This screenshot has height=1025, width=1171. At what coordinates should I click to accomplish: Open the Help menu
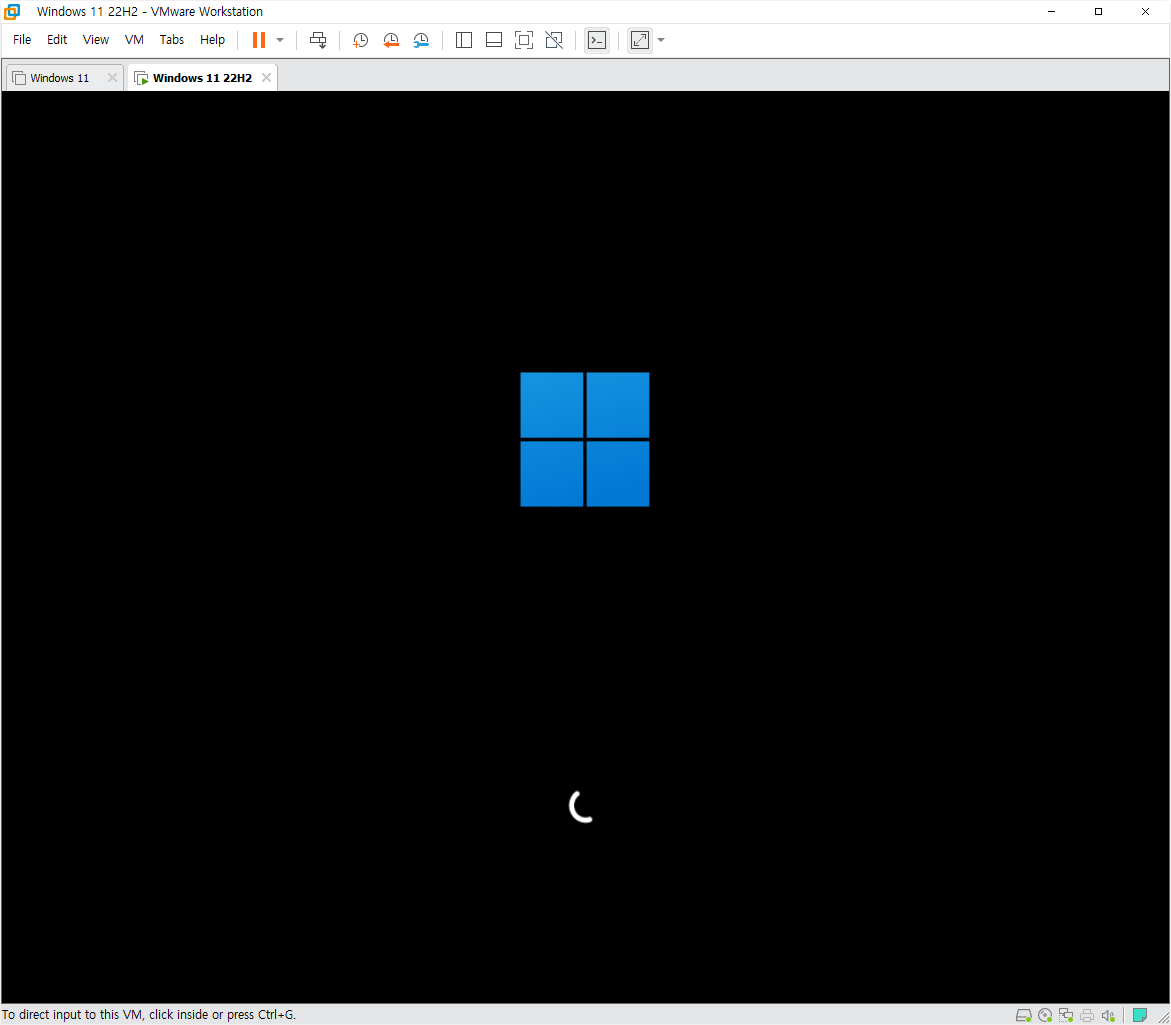coord(212,40)
